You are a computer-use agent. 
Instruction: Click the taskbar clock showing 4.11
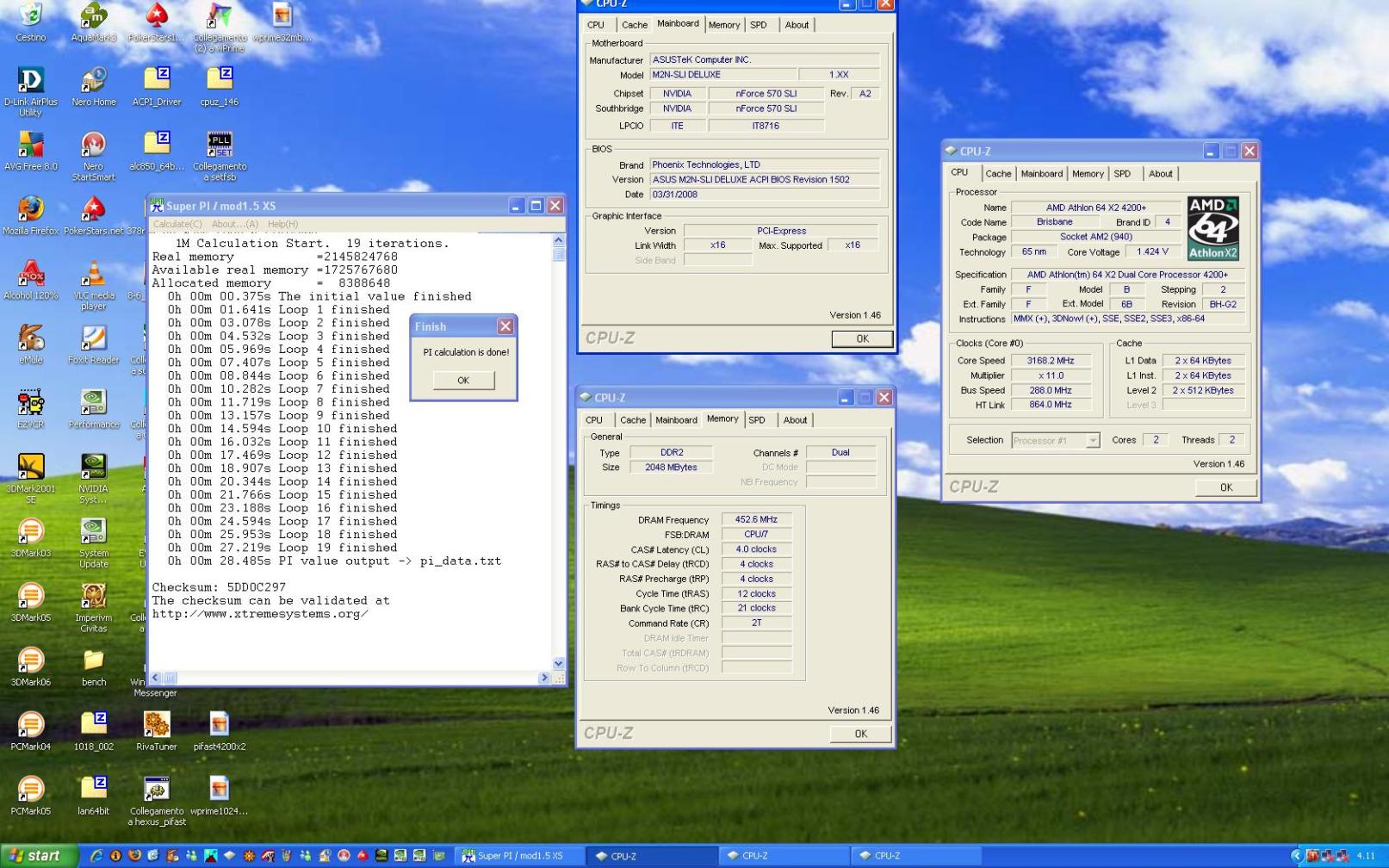1366,856
